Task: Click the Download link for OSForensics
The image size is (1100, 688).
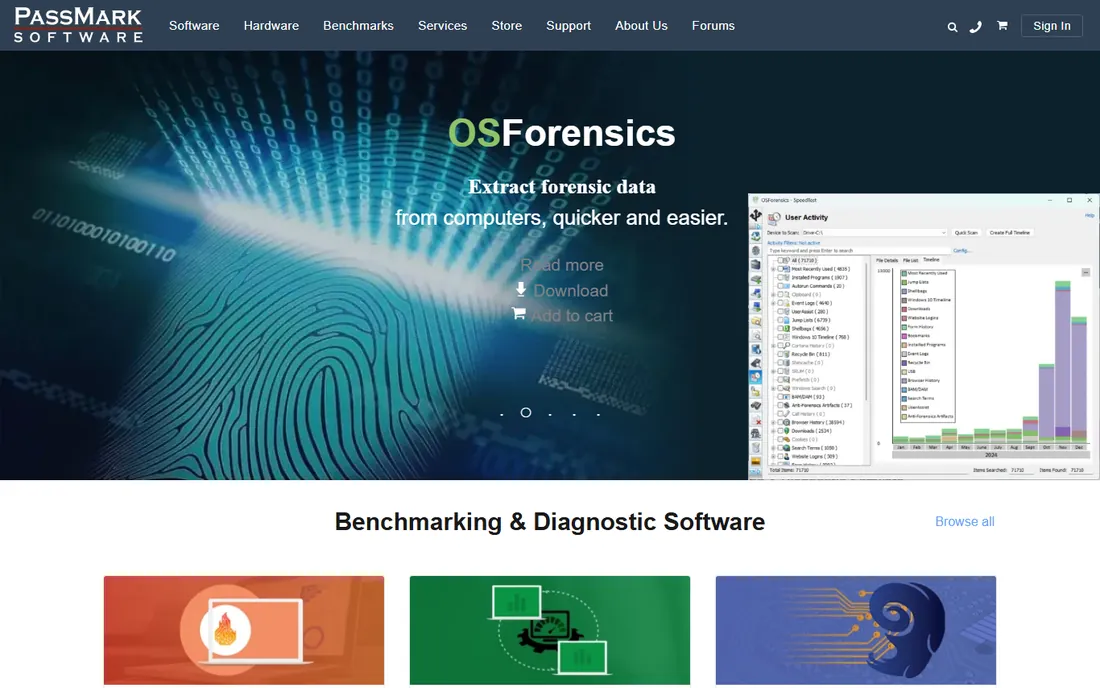Action: coord(570,290)
